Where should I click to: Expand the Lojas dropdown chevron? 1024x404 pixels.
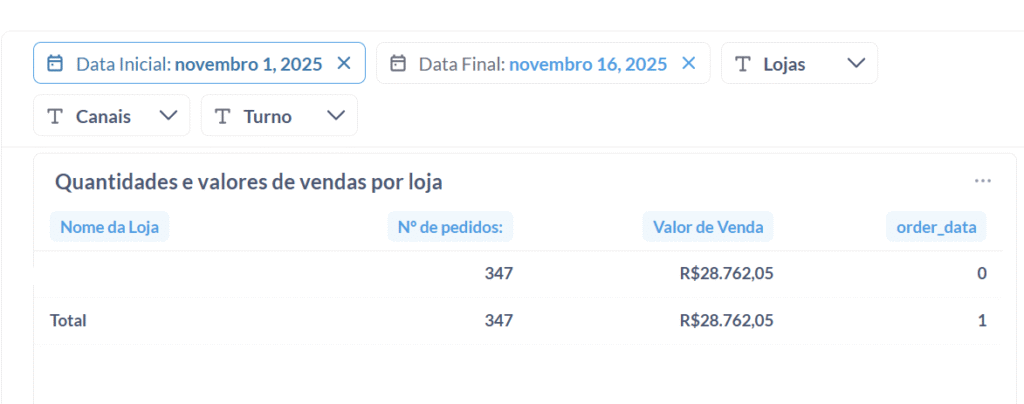855,63
